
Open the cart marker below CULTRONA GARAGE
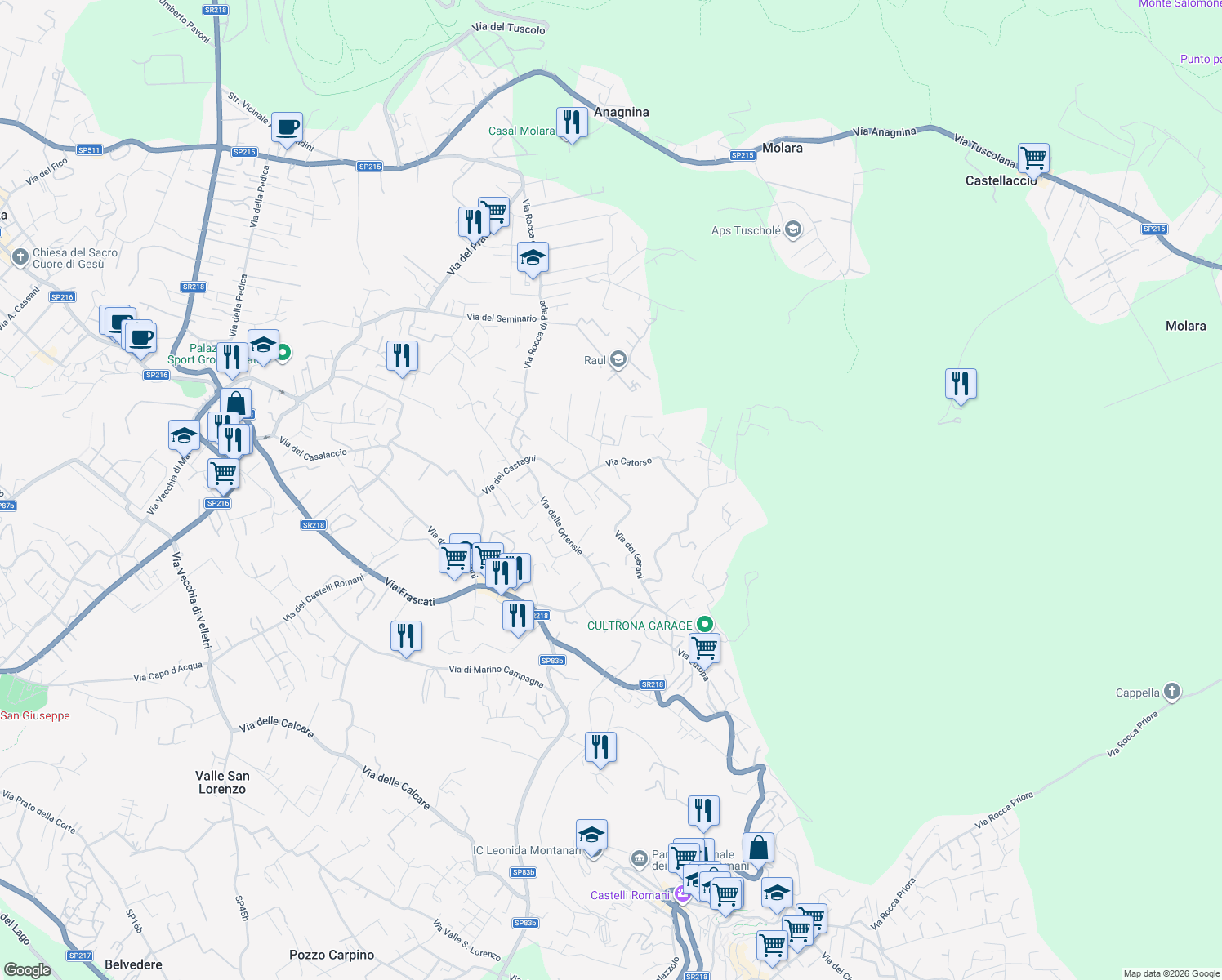703,649
